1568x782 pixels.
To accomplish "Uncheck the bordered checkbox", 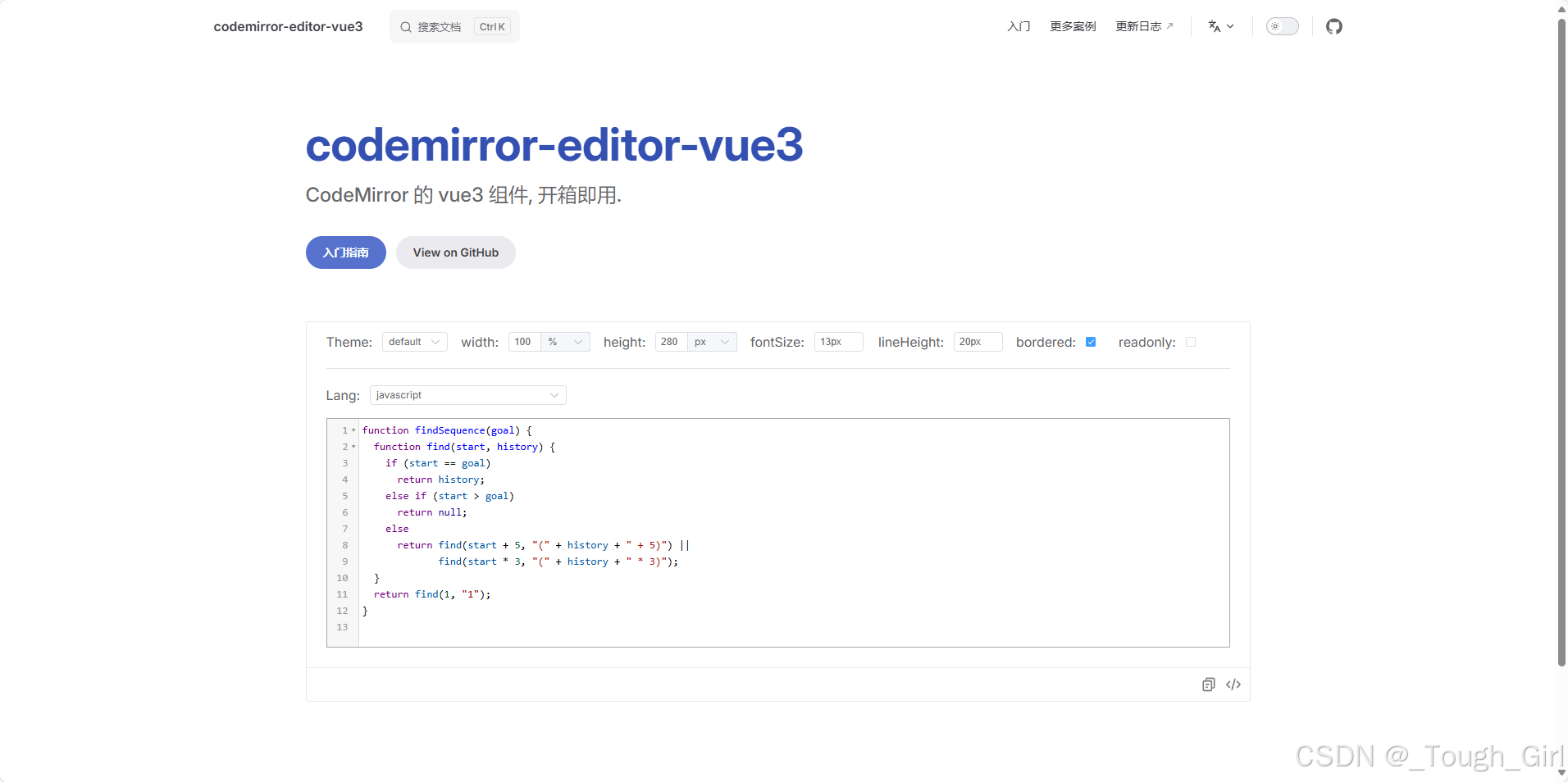I will pyautogui.click(x=1091, y=342).
